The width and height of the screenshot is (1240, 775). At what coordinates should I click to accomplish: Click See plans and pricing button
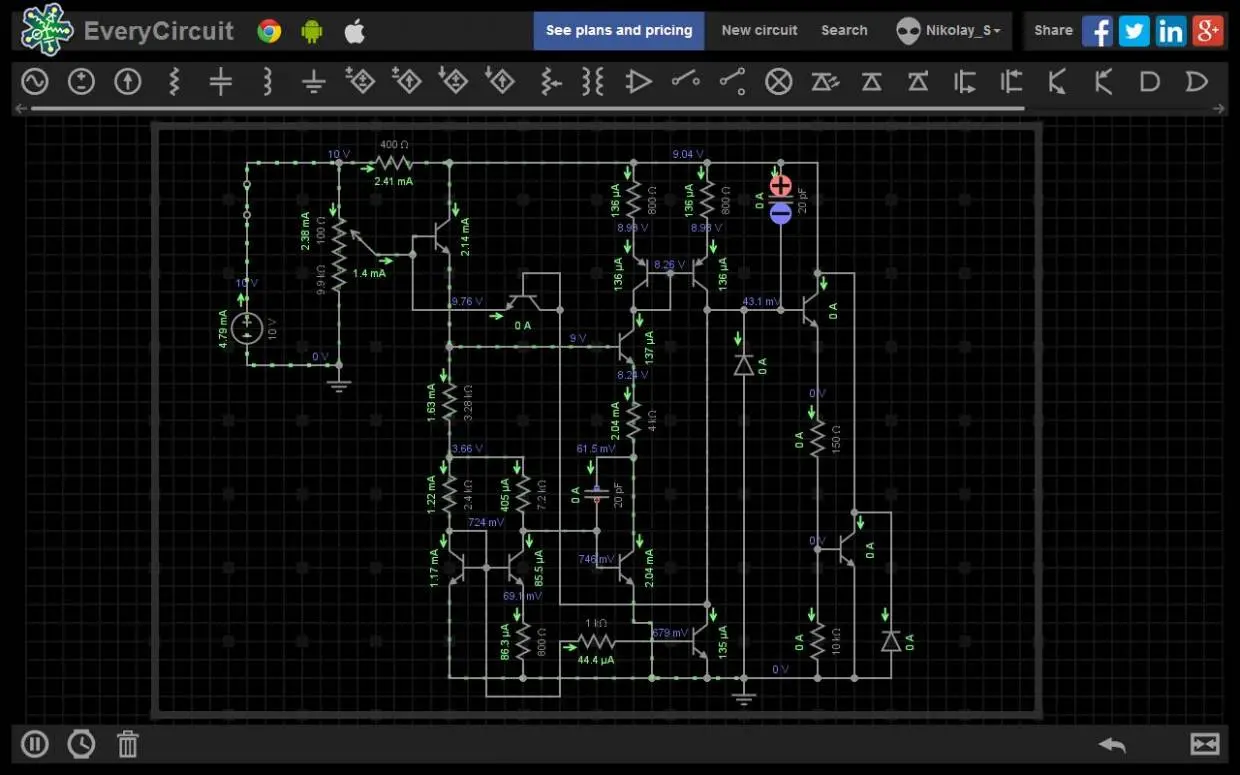tap(619, 31)
